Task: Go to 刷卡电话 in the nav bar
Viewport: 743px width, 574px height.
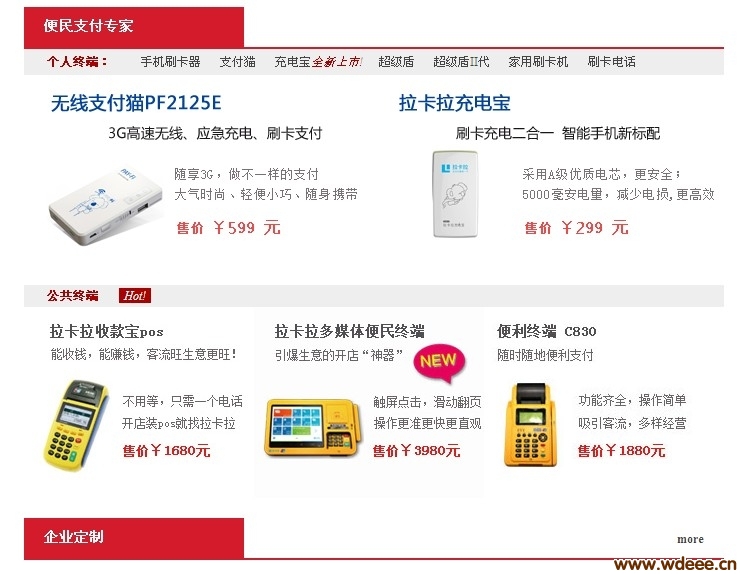Action: point(611,62)
